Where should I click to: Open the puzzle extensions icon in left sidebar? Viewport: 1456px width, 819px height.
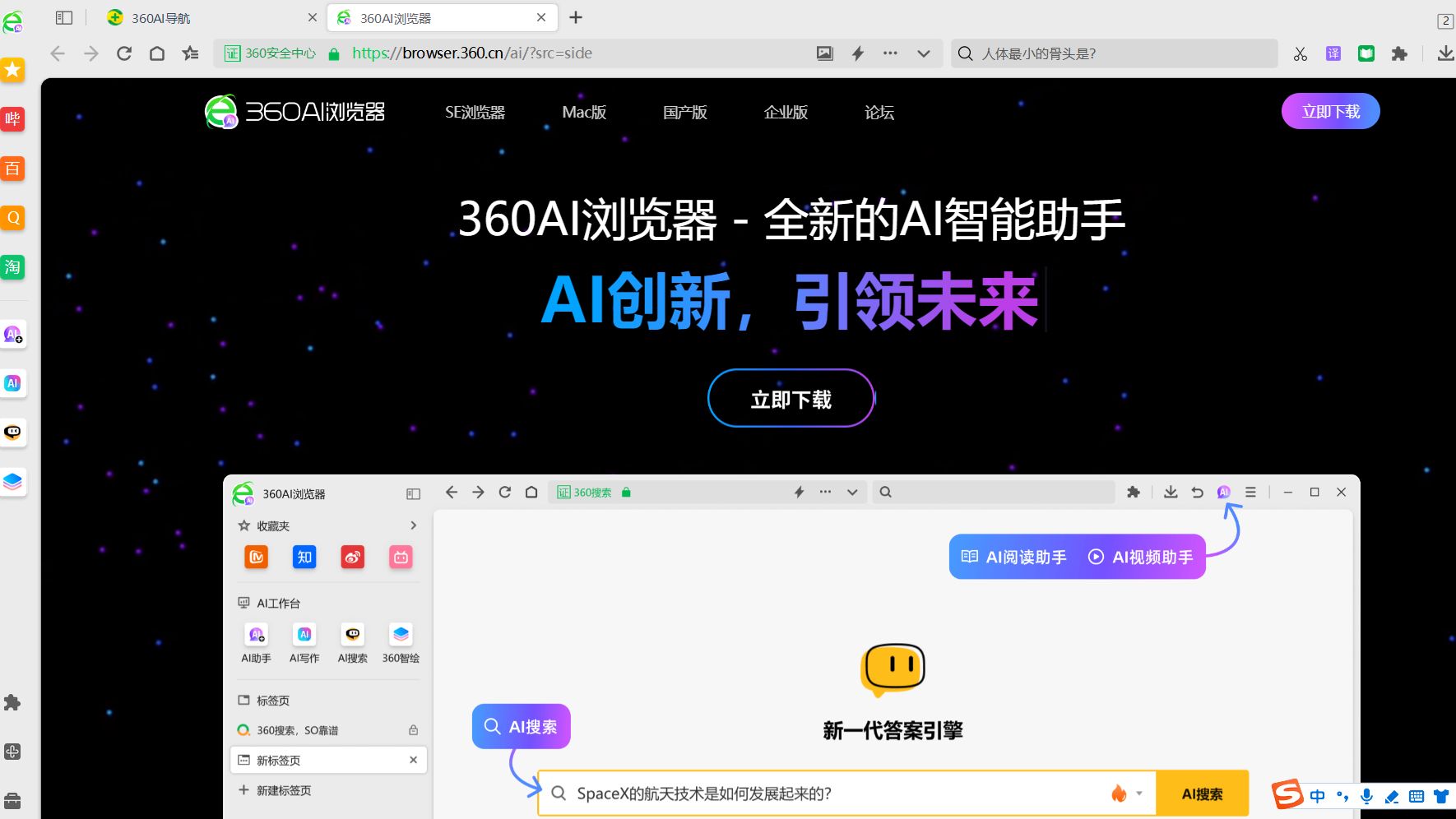12,702
